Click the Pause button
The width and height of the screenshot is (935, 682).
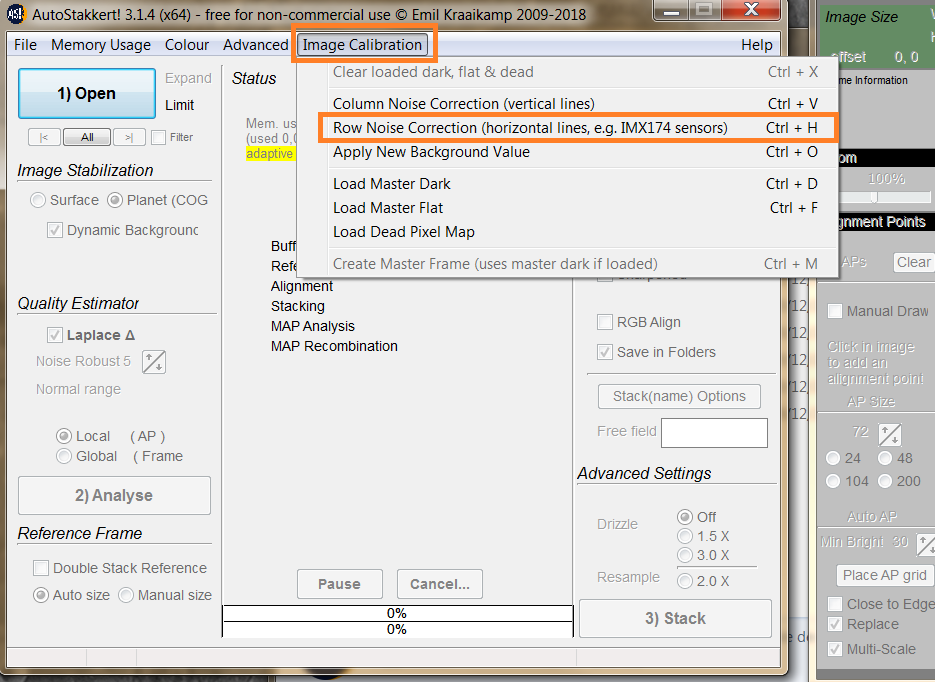339,584
